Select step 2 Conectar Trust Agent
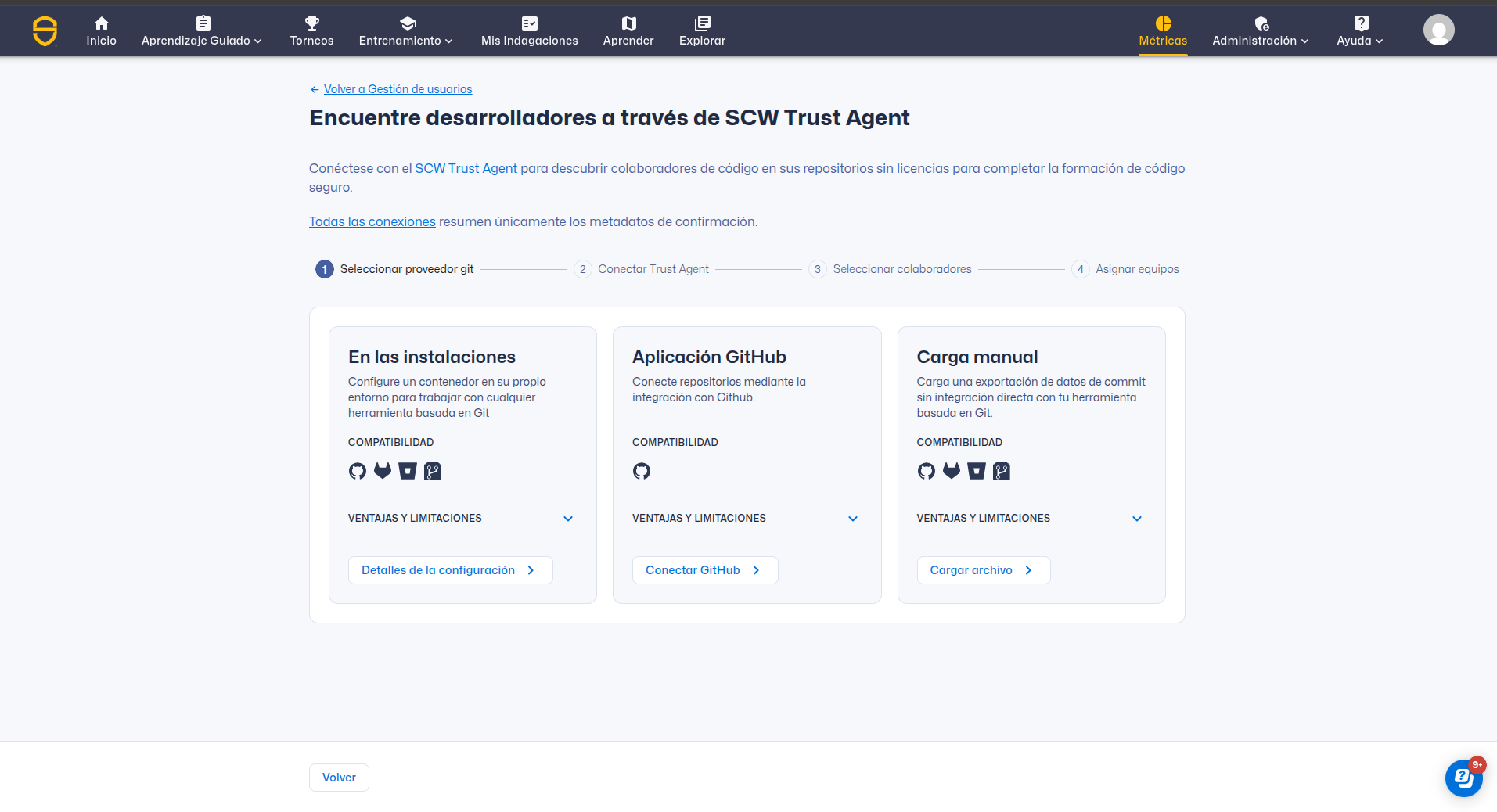The height and width of the screenshot is (812, 1497). pyautogui.click(x=642, y=269)
